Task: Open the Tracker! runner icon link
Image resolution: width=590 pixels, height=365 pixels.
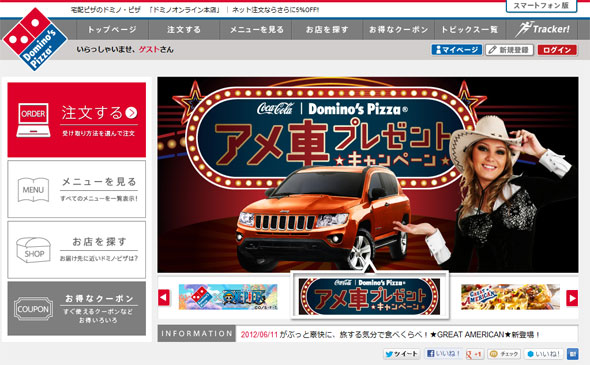Action: [542, 29]
